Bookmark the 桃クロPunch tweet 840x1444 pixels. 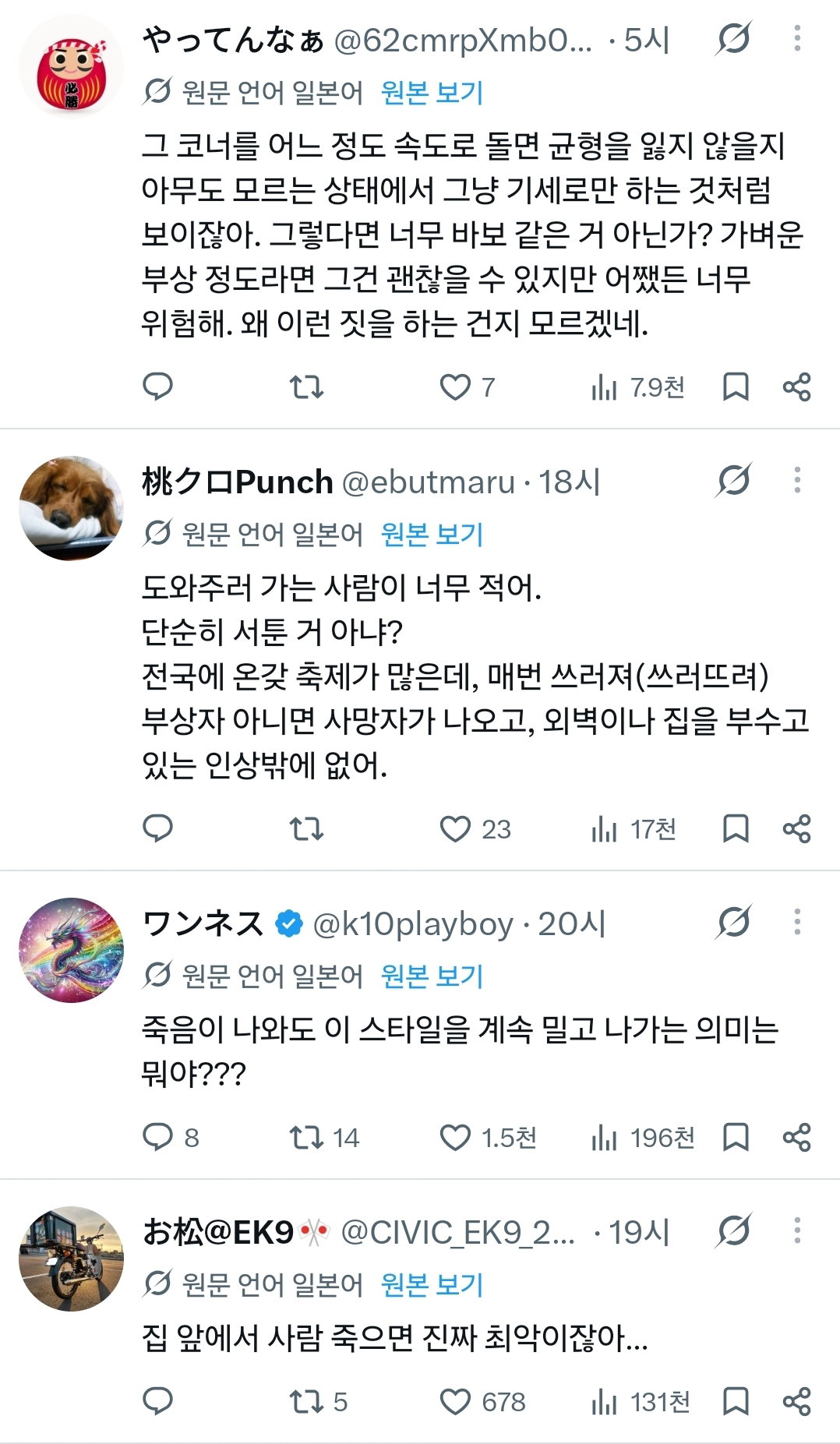pyautogui.click(x=736, y=828)
